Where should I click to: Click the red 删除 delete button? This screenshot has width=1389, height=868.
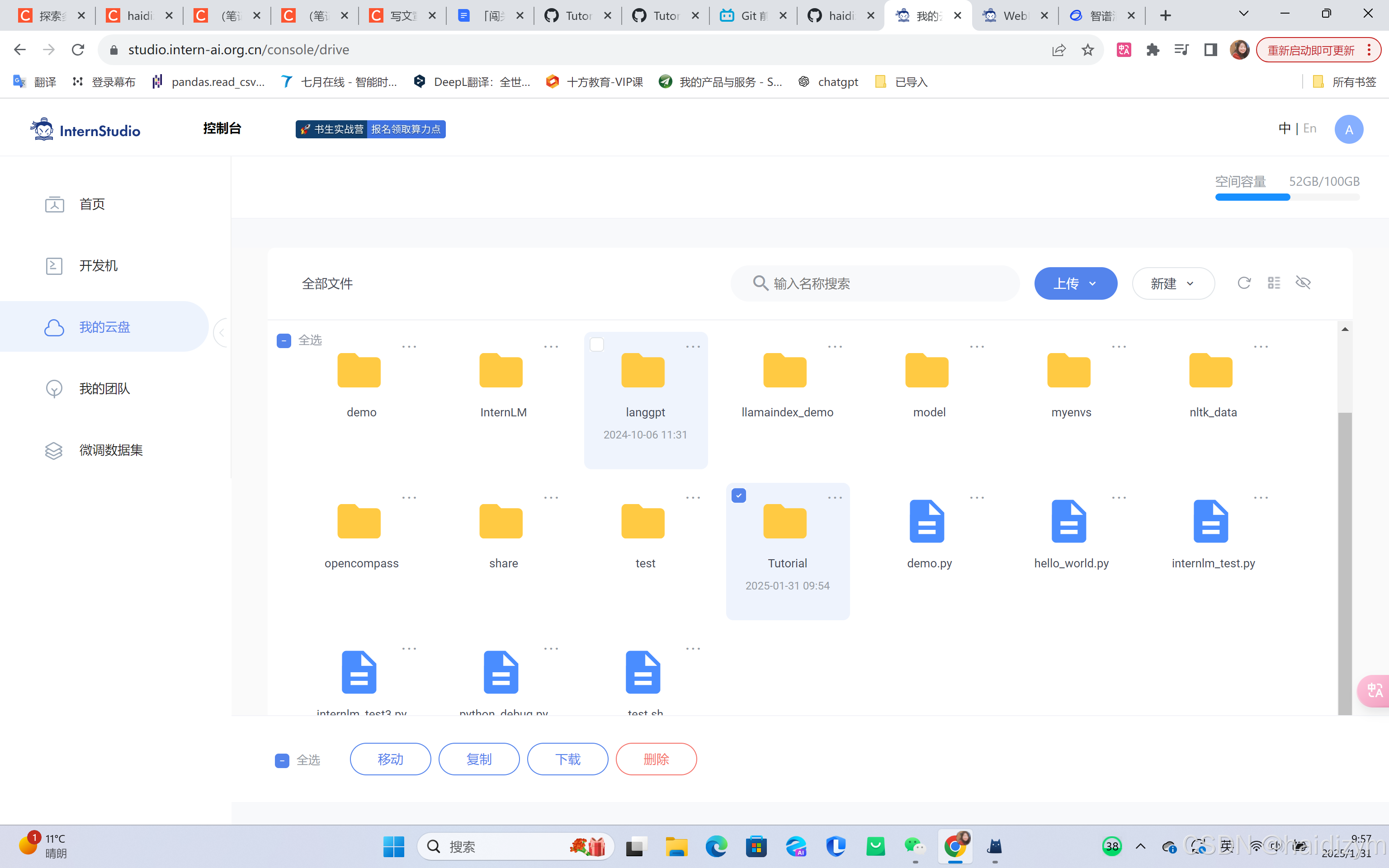click(656, 759)
